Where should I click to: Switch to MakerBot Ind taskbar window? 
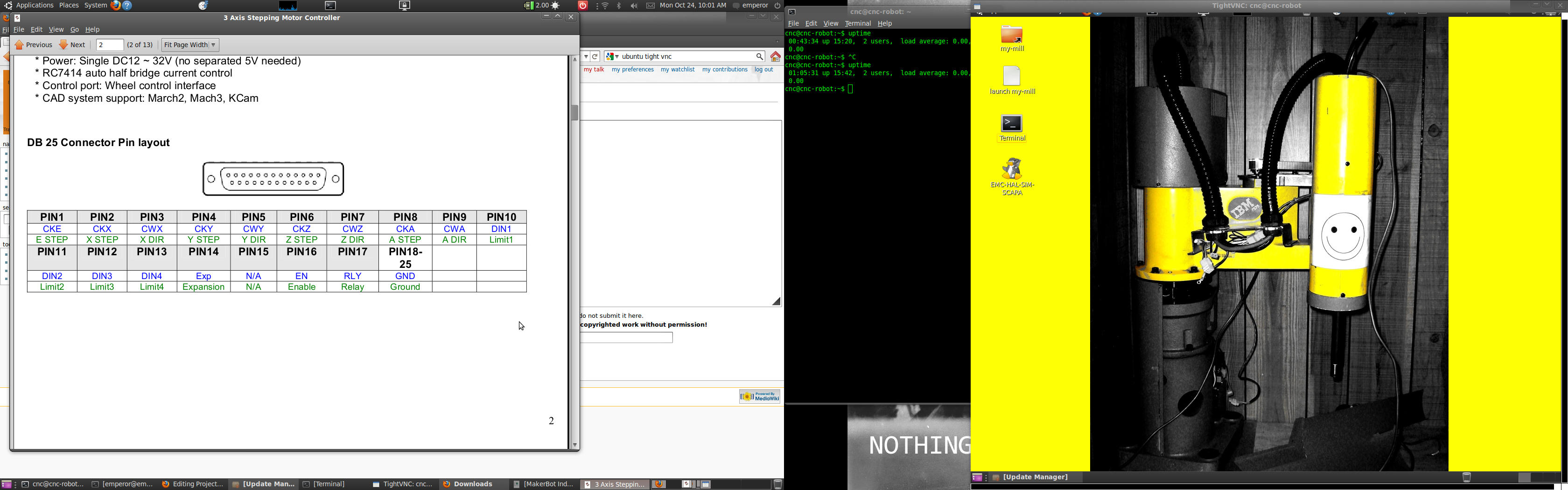(x=543, y=484)
